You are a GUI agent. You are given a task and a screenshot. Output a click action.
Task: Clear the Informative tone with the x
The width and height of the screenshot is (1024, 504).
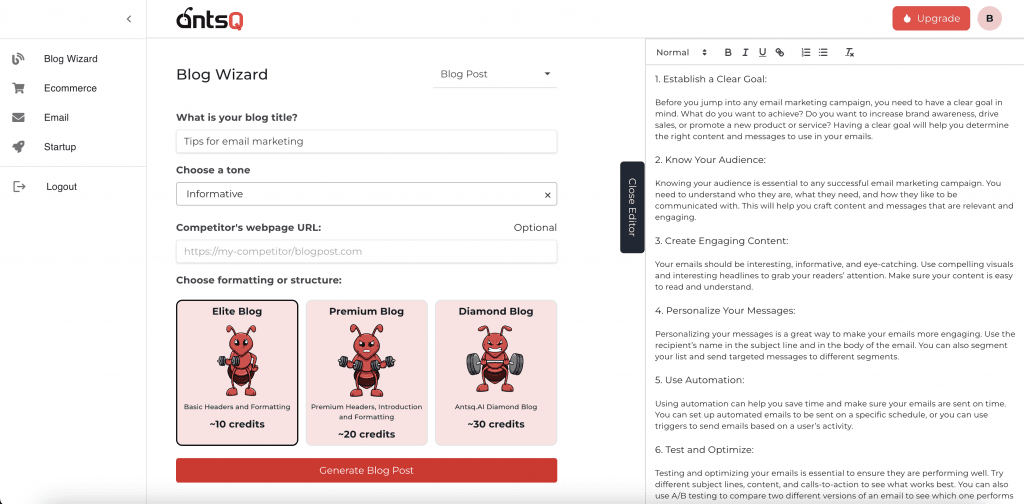(547, 195)
